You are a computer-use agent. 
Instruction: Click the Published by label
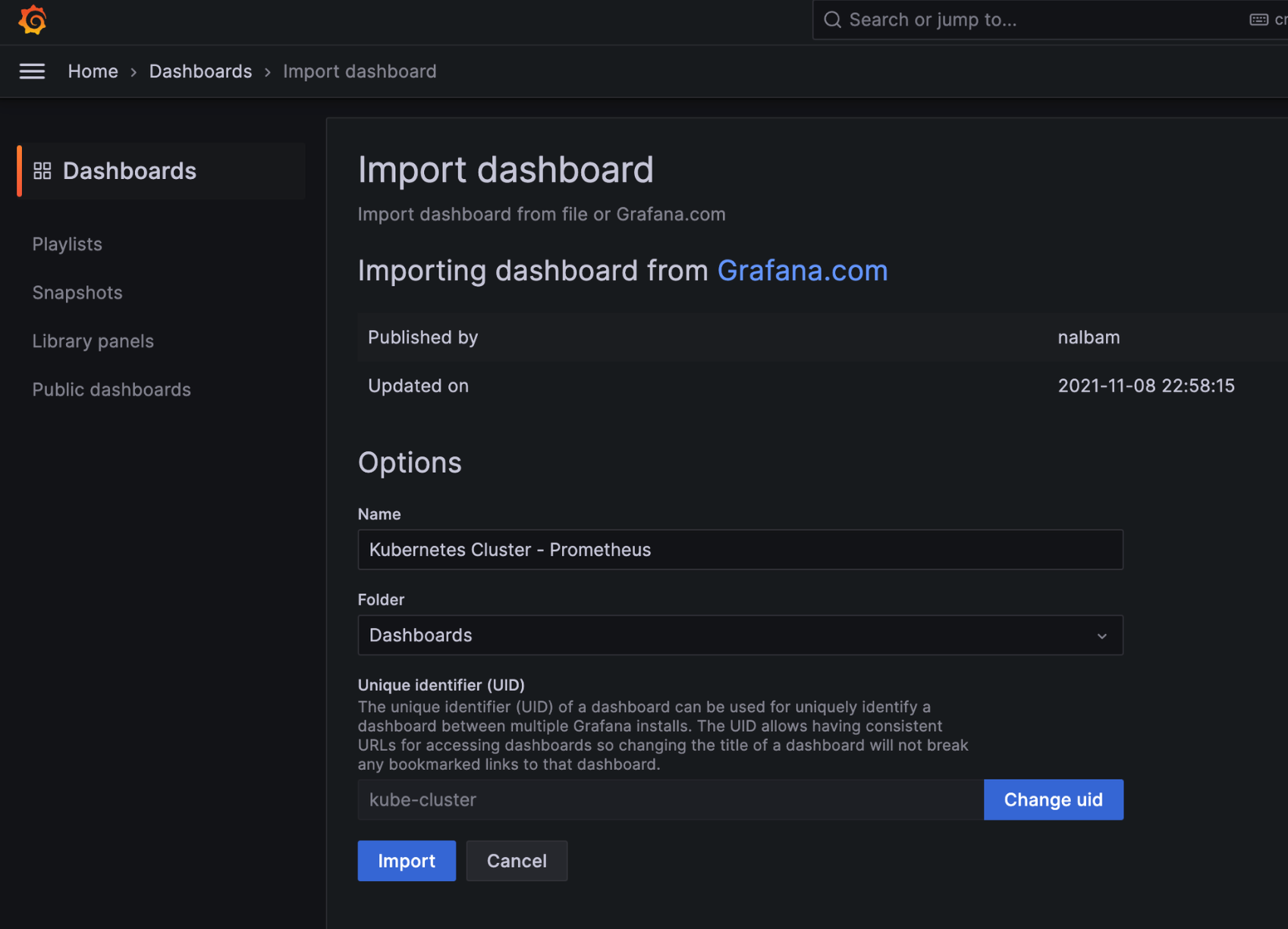point(423,337)
